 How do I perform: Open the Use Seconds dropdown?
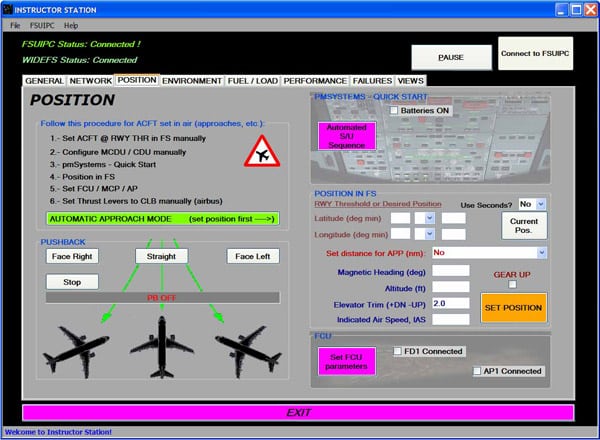coord(541,204)
